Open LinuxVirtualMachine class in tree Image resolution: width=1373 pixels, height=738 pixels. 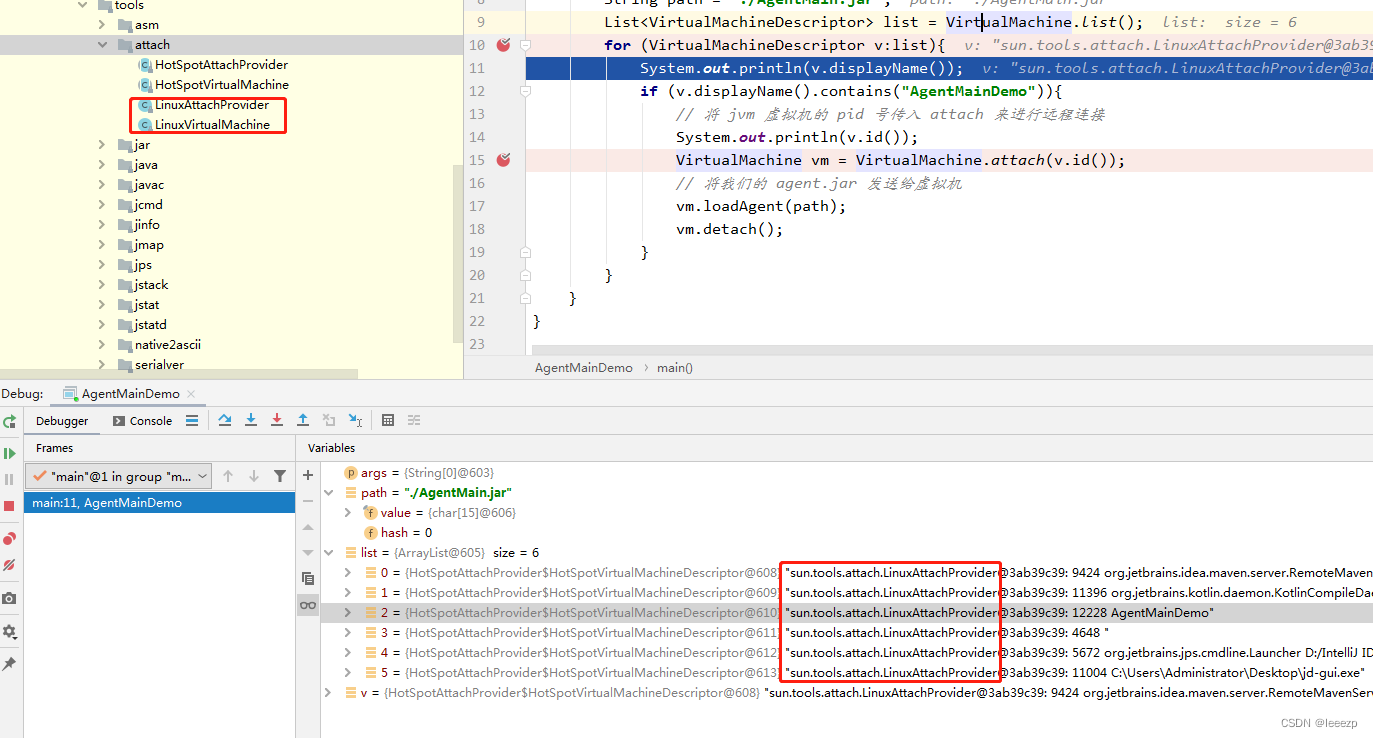pos(212,125)
